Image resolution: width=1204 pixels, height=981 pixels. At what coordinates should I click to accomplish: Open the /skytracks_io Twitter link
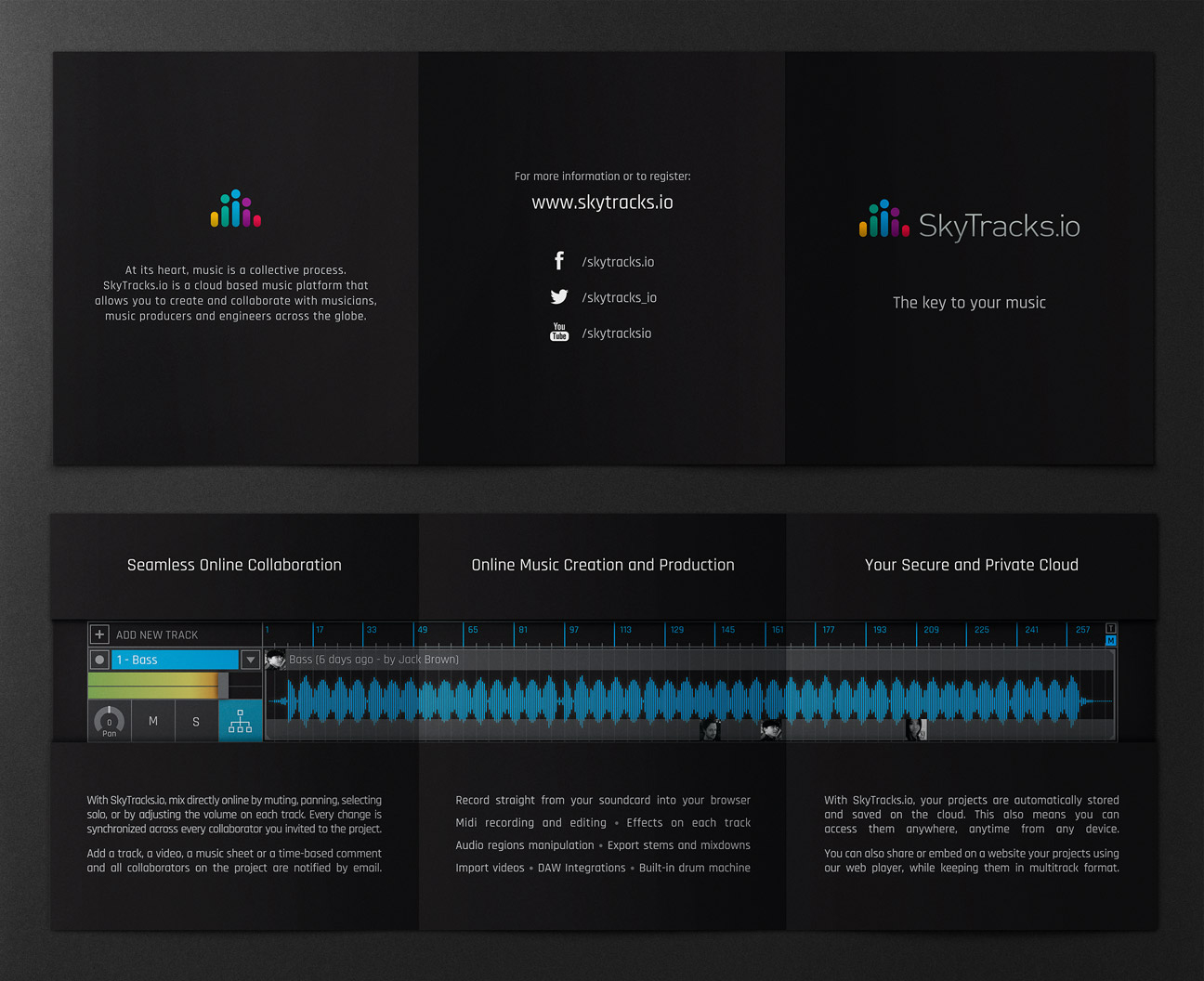click(619, 297)
